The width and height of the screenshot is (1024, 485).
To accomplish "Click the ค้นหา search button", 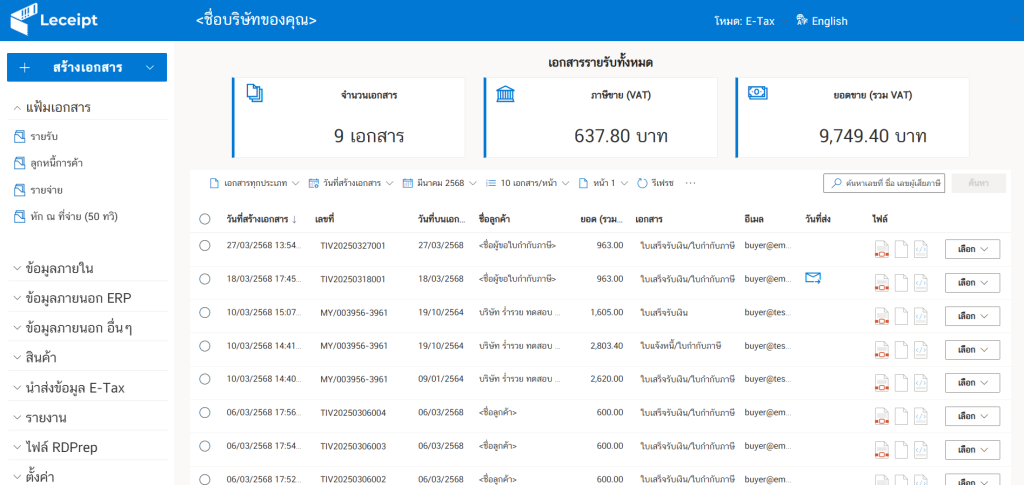I will (979, 183).
